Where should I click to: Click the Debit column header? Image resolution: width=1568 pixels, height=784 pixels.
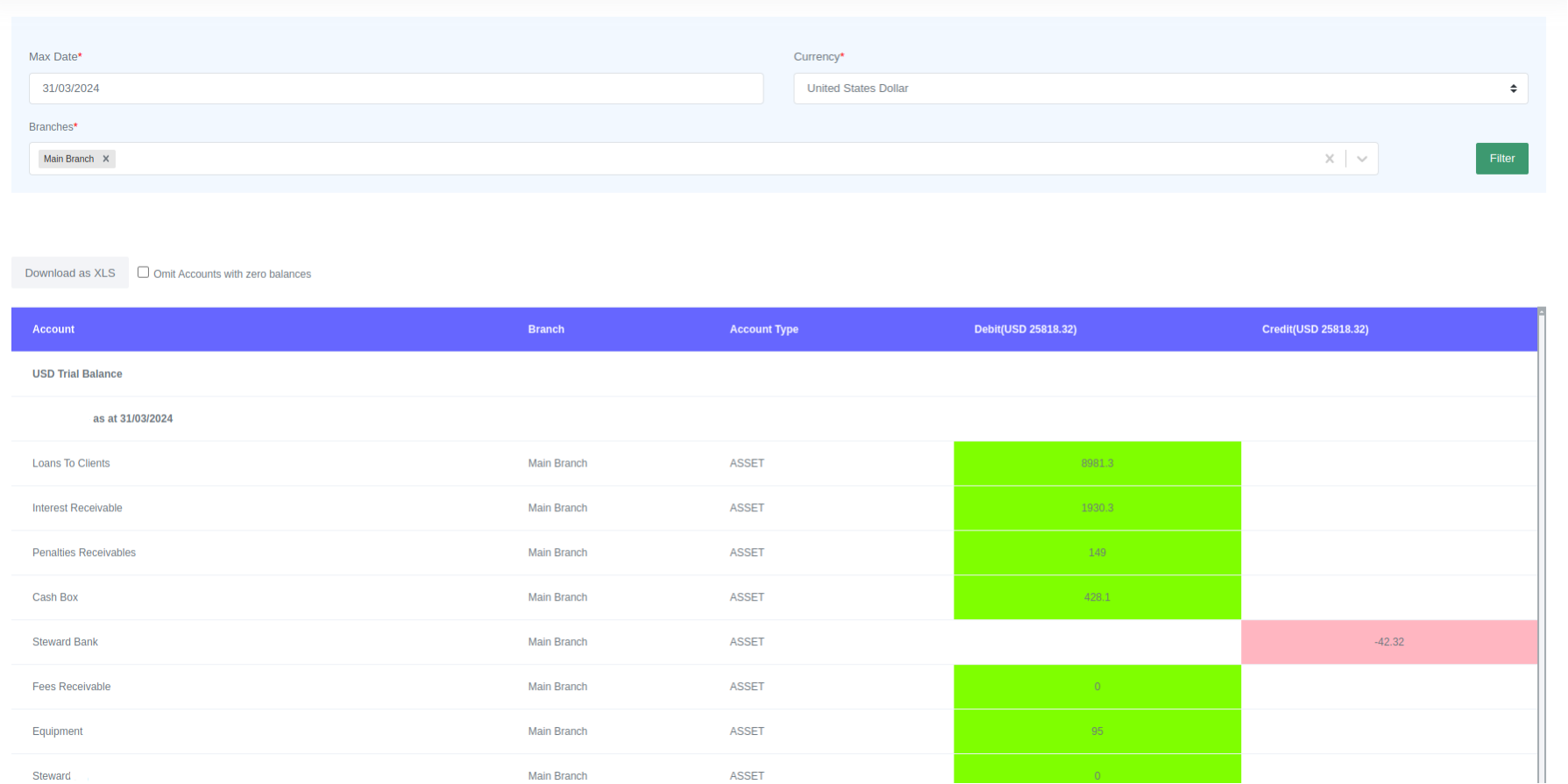[x=1025, y=330]
